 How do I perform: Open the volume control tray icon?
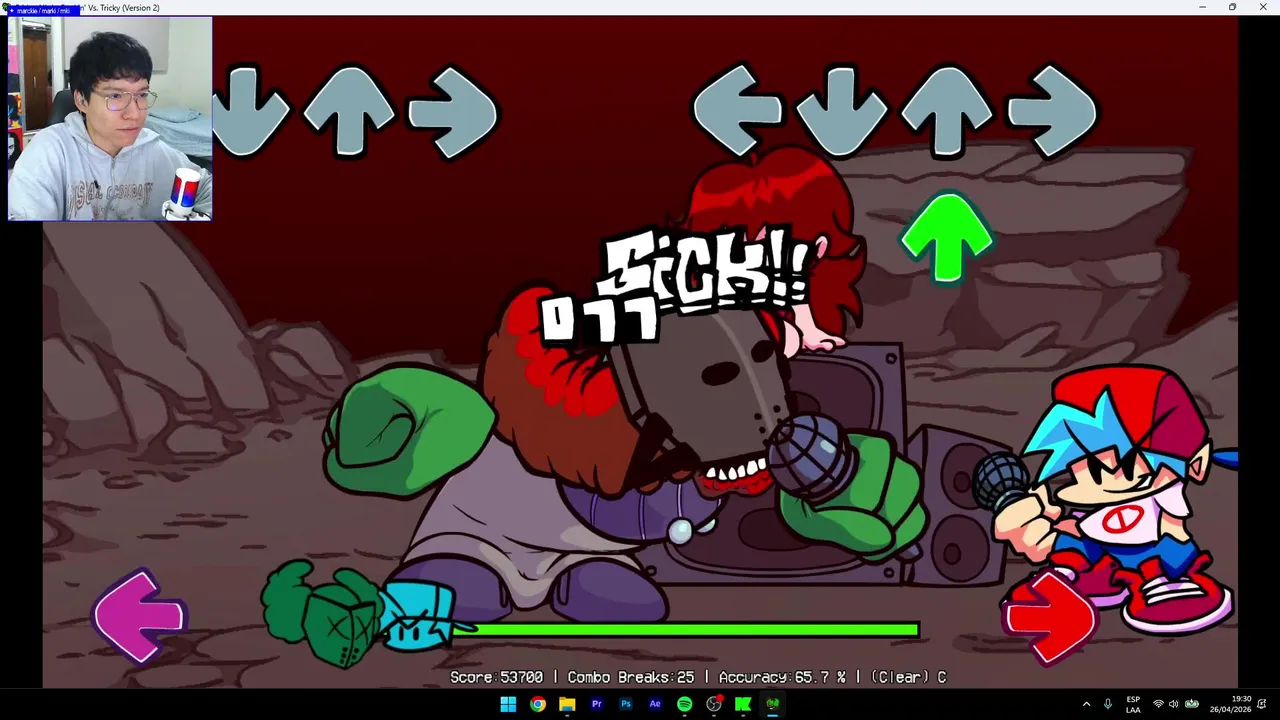(x=1174, y=704)
